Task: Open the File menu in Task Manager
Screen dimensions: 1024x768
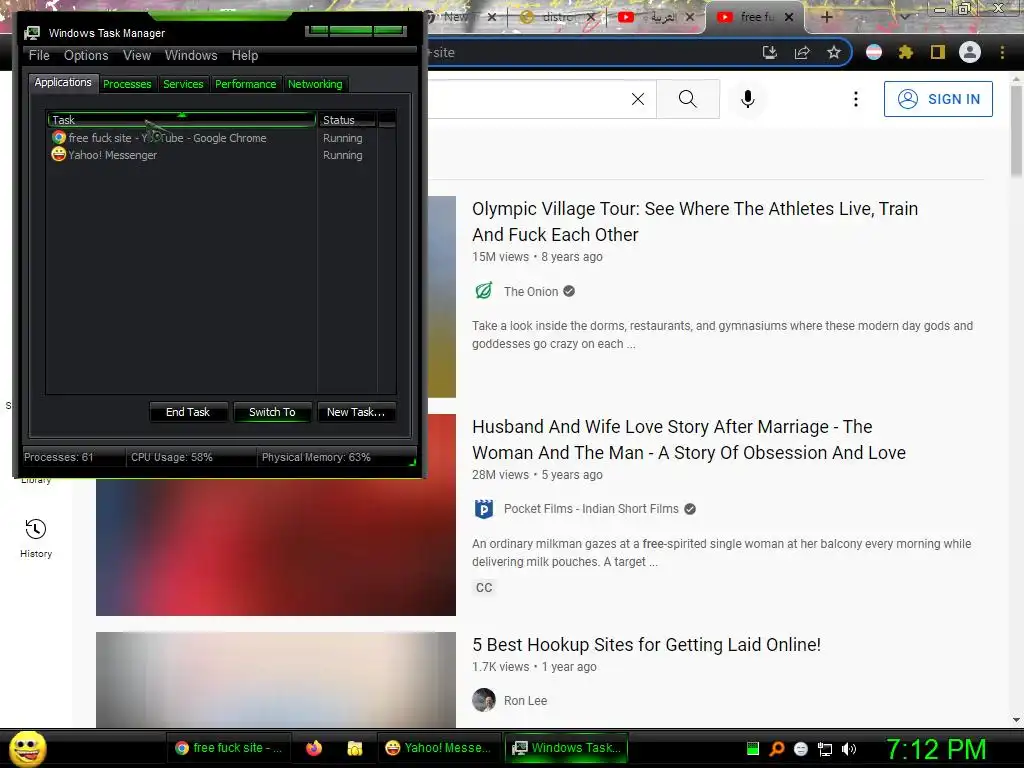Action: click(39, 56)
